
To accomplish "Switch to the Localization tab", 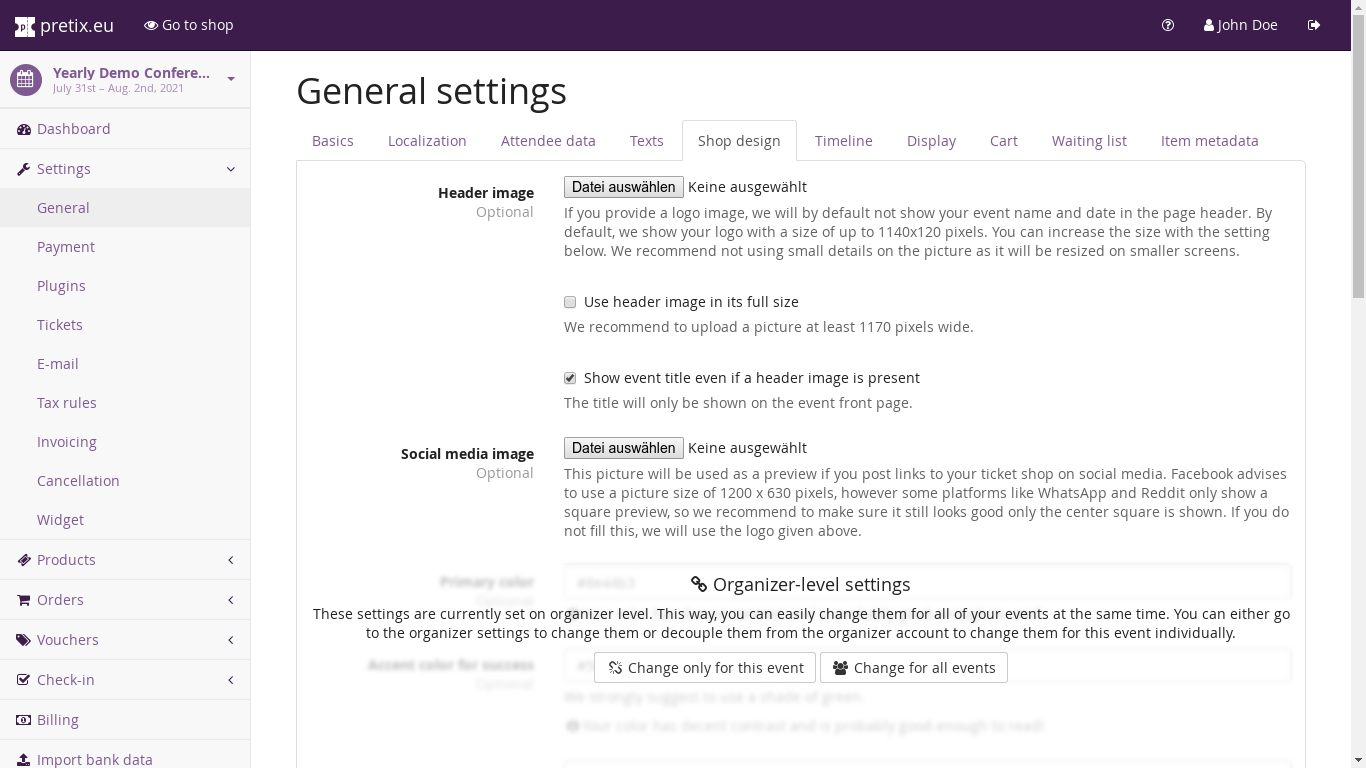I will point(427,141).
